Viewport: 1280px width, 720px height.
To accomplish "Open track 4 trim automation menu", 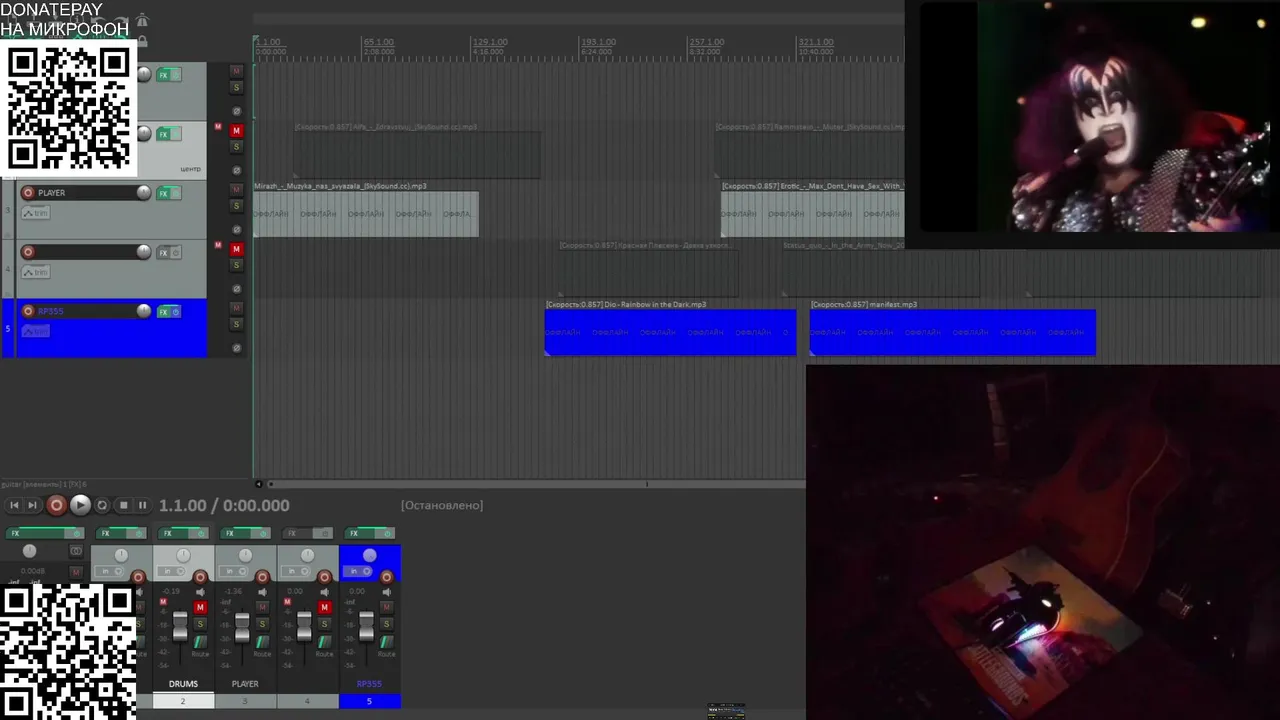I will tap(36, 272).
